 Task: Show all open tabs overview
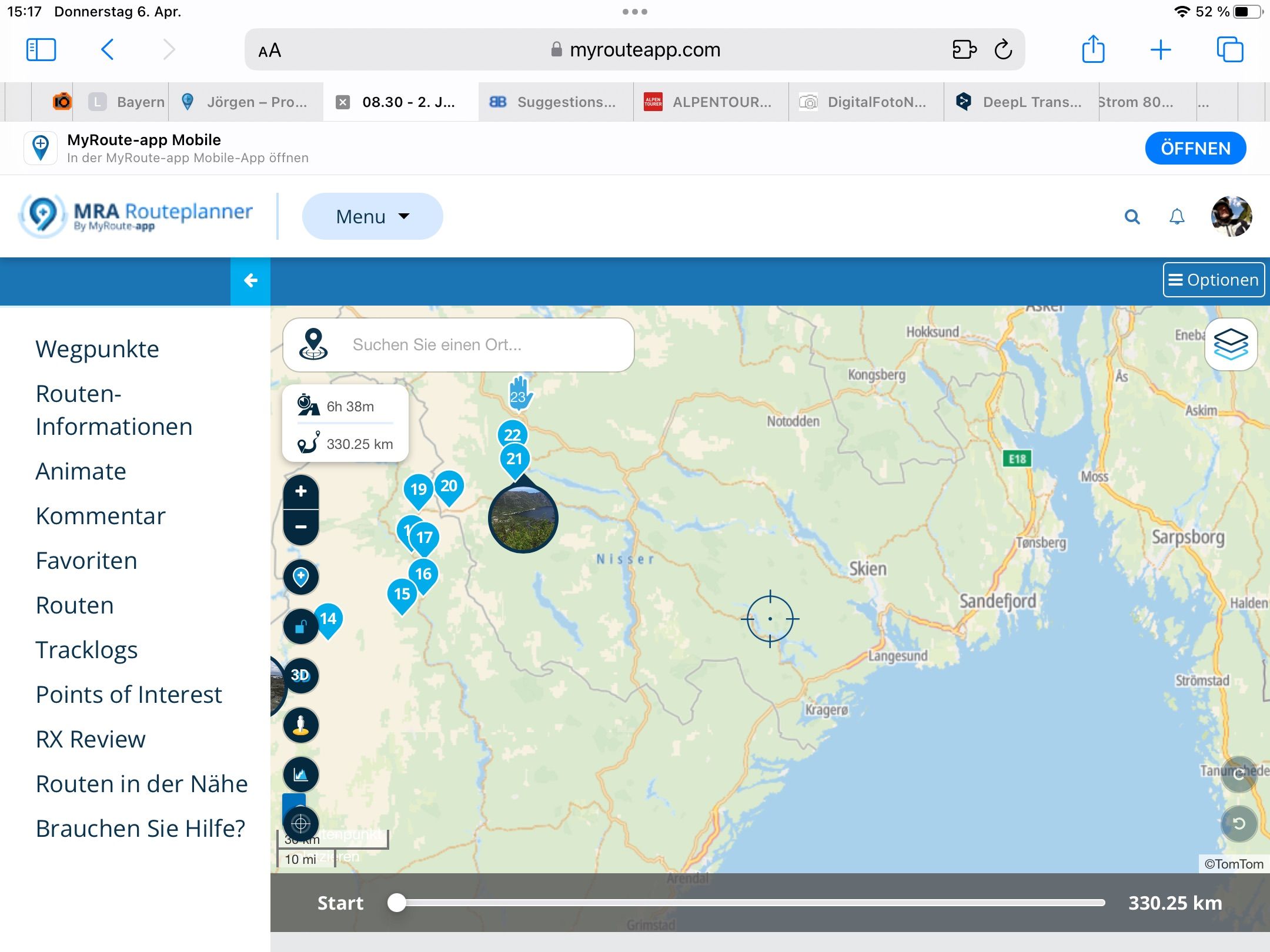(1230, 49)
